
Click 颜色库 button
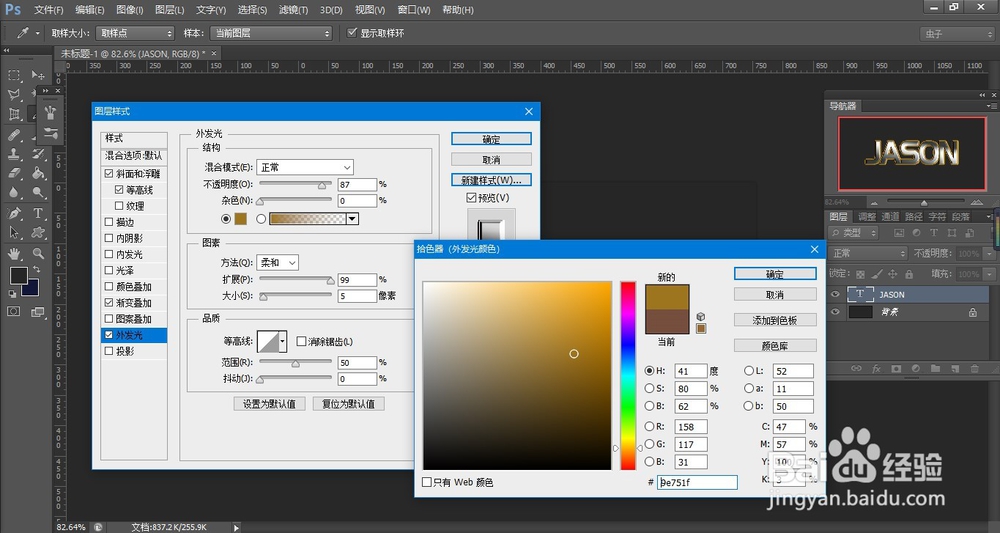click(775, 346)
